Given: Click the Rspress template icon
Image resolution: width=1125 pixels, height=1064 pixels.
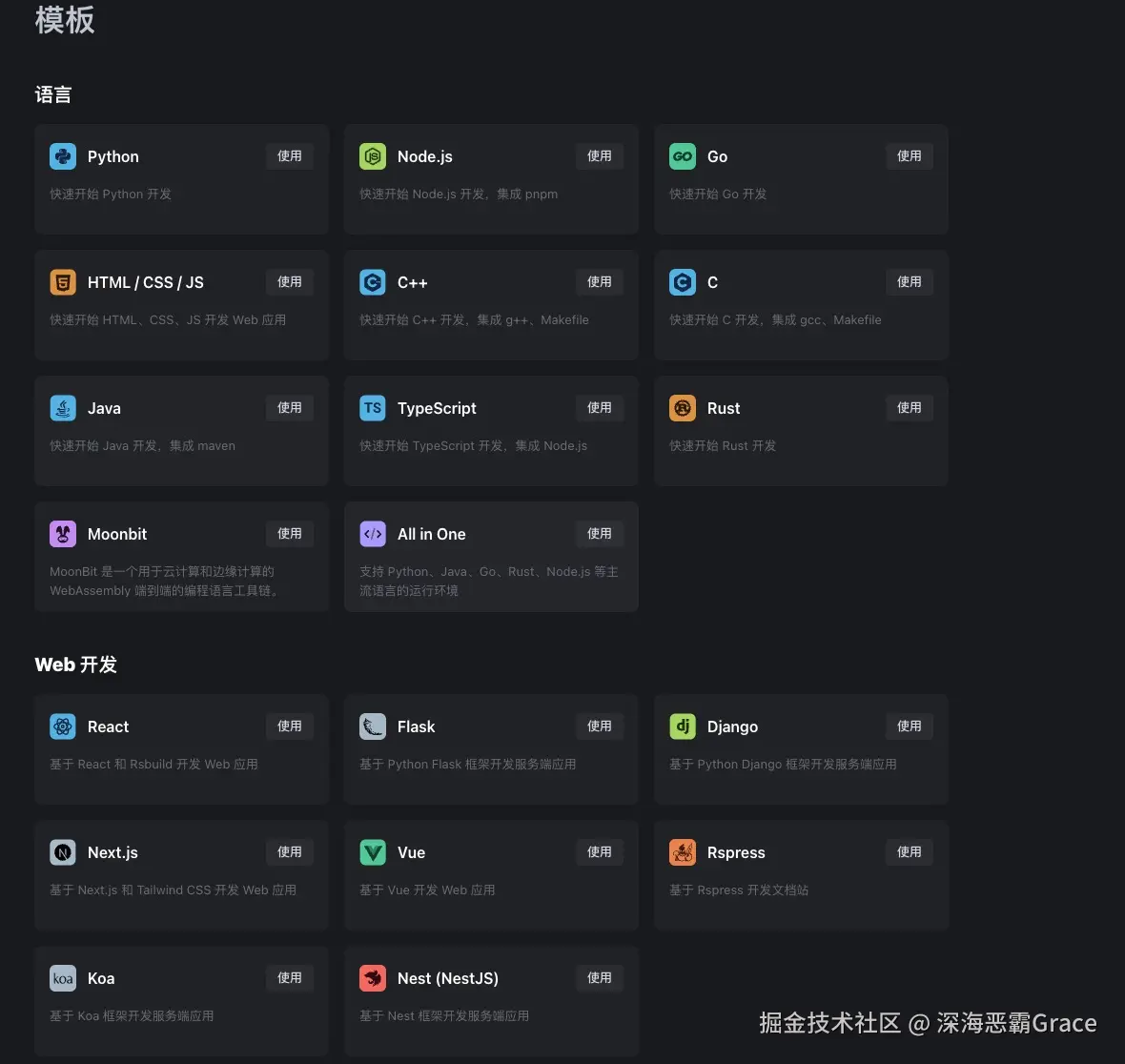Looking at the screenshot, I should [683, 852].
